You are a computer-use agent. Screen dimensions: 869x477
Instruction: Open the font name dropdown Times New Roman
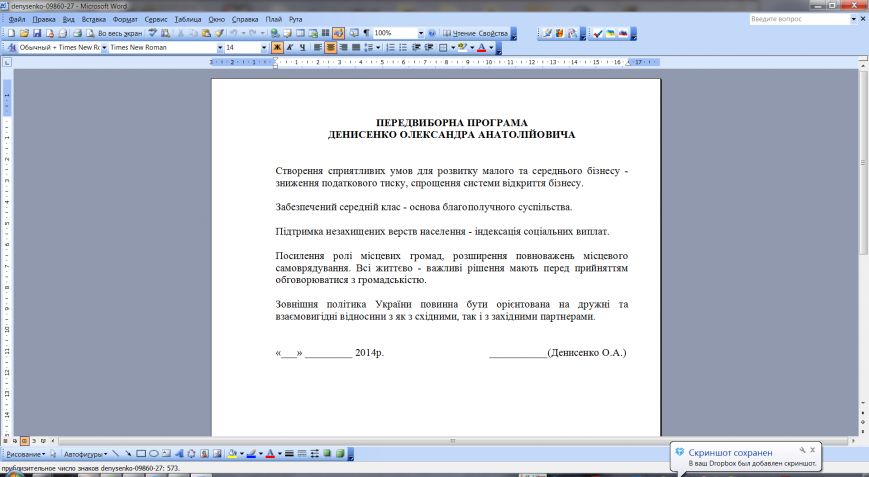click(219, 48)
